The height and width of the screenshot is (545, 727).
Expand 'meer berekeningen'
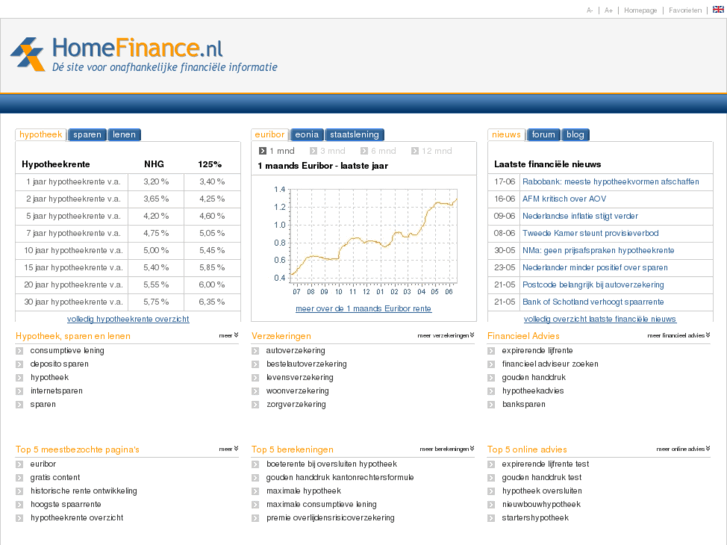coord(447,449)
